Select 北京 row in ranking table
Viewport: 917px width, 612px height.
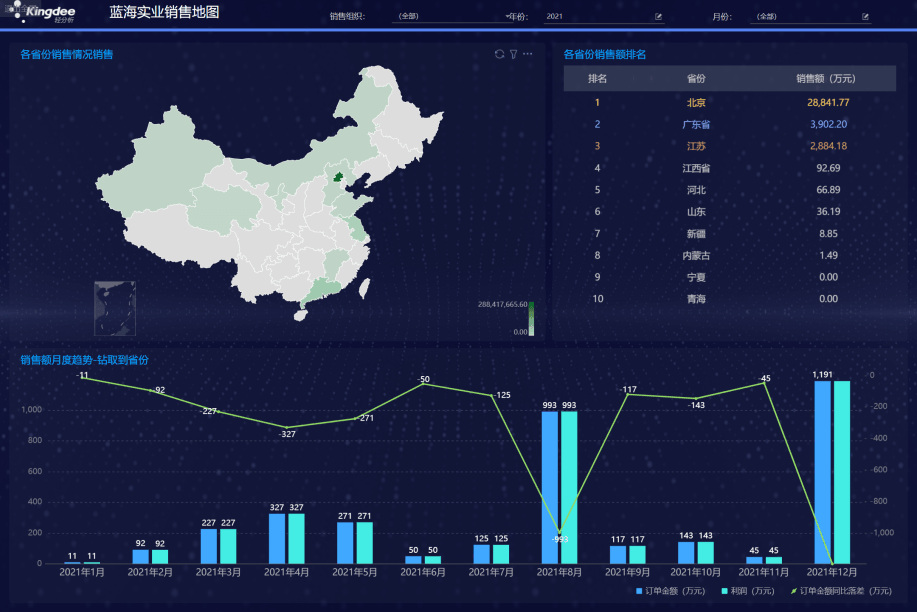coord(696,102)
